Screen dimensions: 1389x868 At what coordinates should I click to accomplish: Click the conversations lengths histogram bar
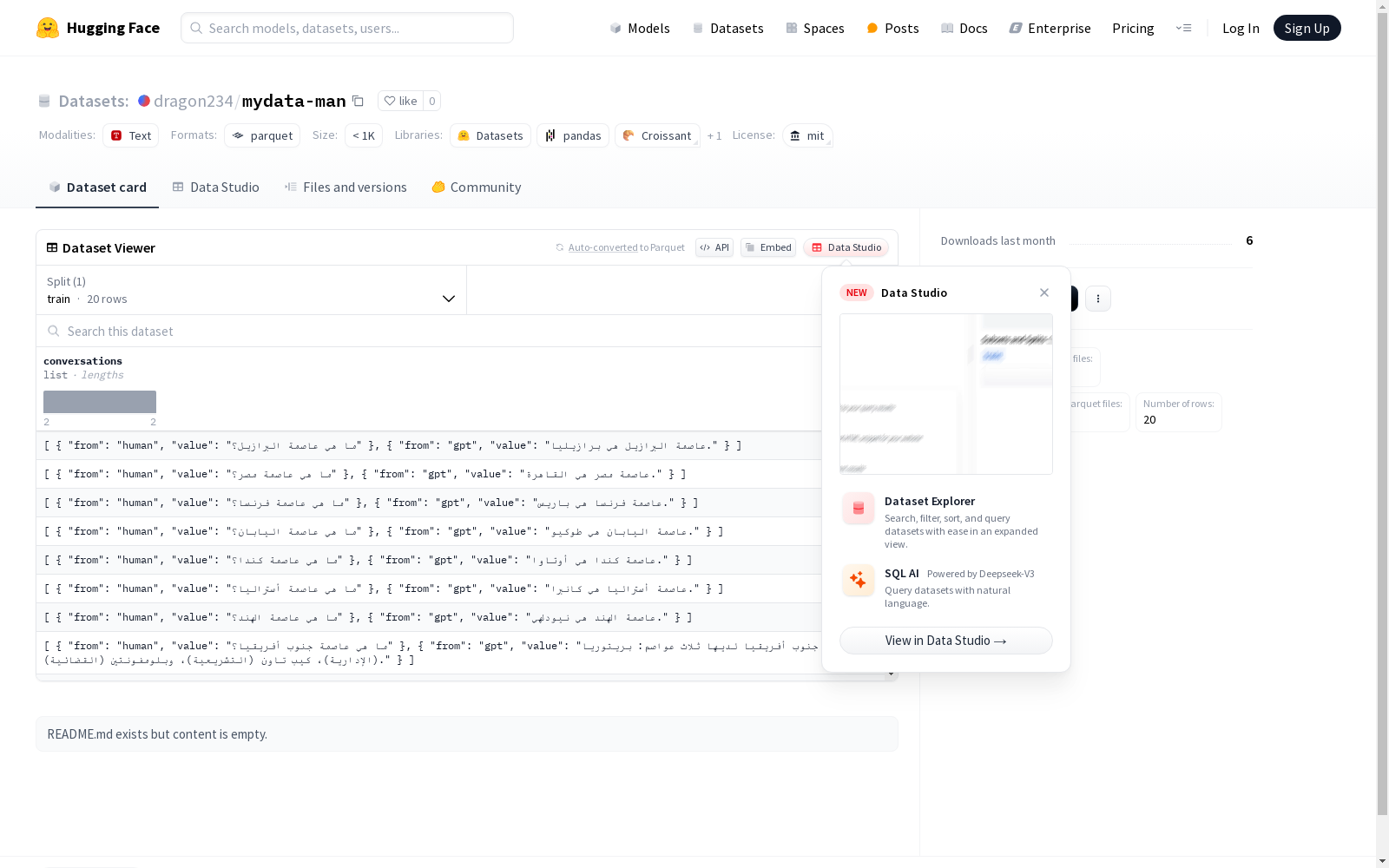100,402
